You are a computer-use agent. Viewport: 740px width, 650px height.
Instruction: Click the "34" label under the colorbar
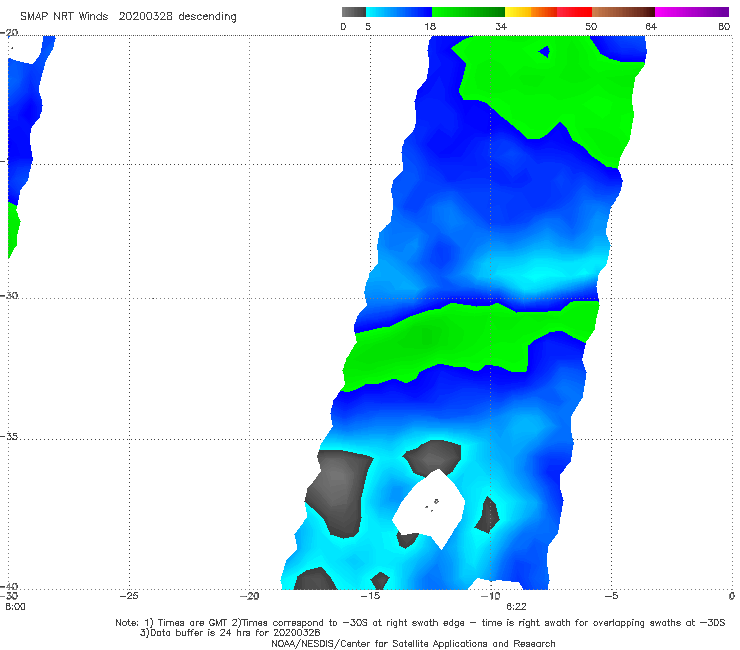(501, 27)
